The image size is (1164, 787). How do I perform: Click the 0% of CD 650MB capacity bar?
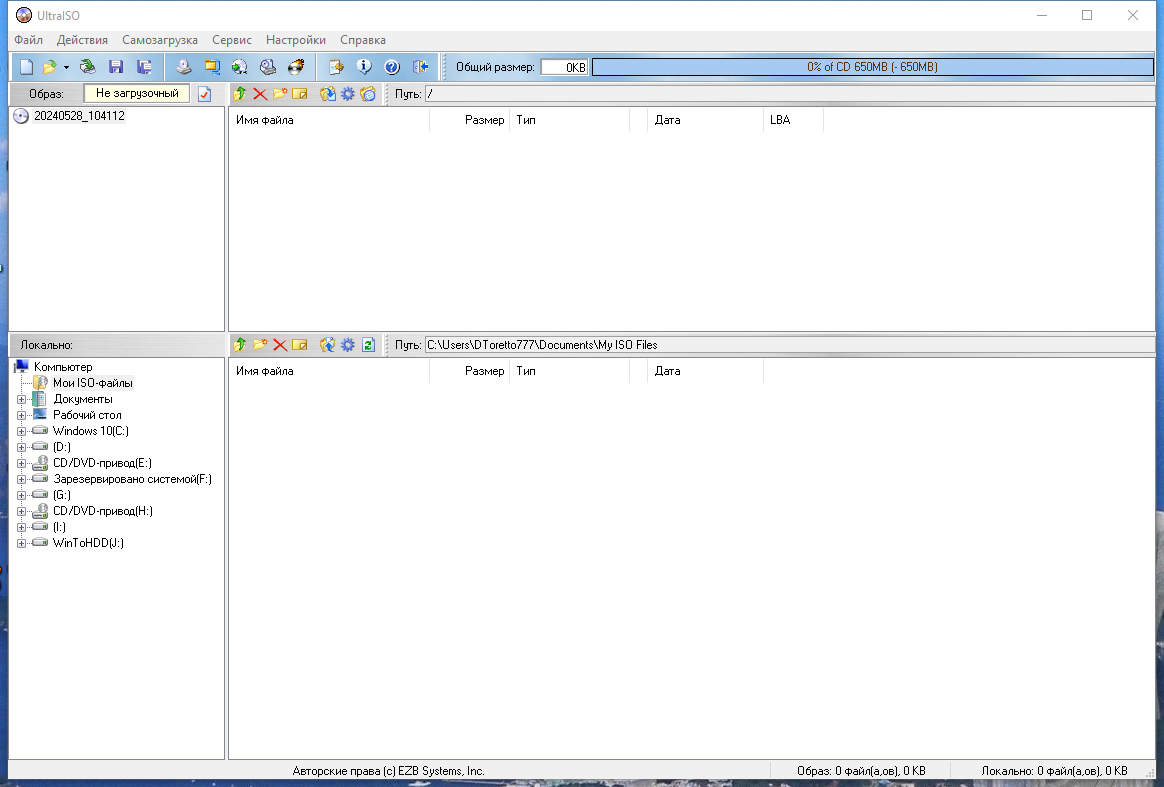(x=872, y=67)
